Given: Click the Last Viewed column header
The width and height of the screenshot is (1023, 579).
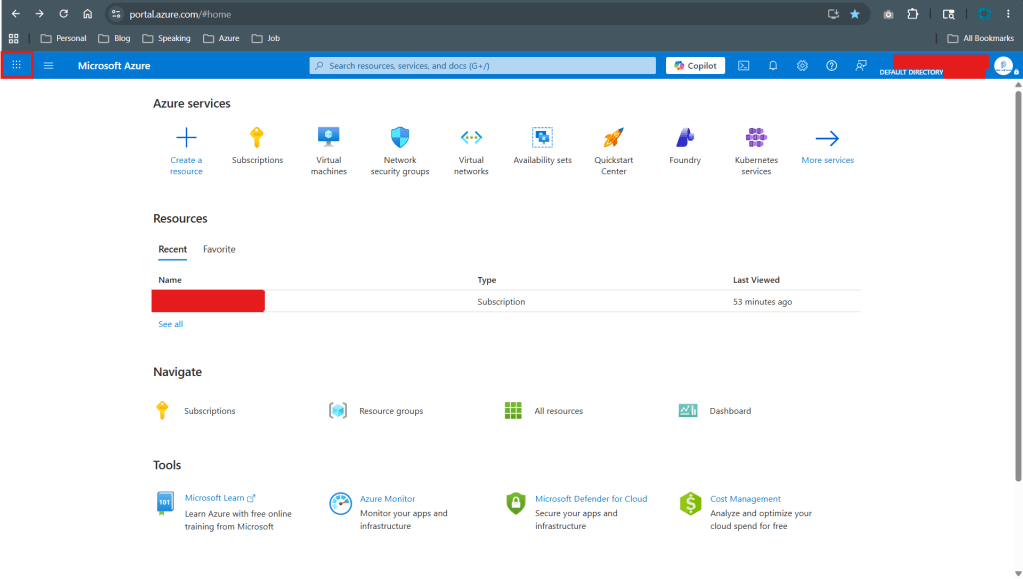Looking at the screenshot, I should (x=756, y=280).
